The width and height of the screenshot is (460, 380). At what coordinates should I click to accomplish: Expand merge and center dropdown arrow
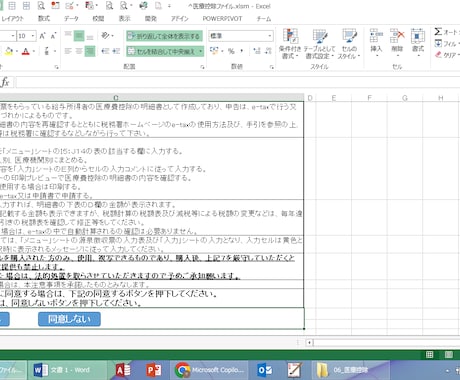[x=201, y=51]
